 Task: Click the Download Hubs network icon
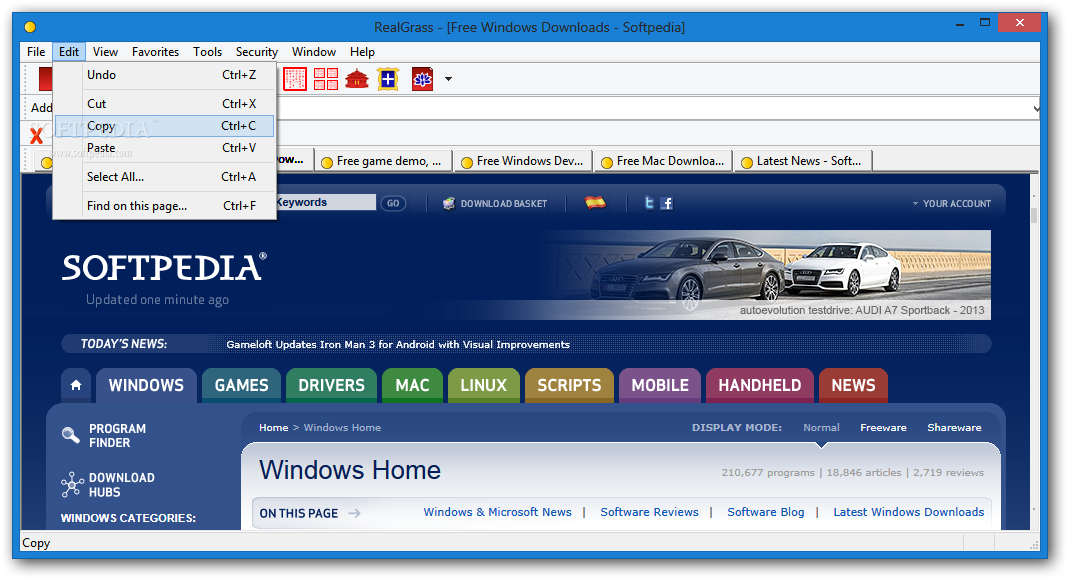point(72,484)
